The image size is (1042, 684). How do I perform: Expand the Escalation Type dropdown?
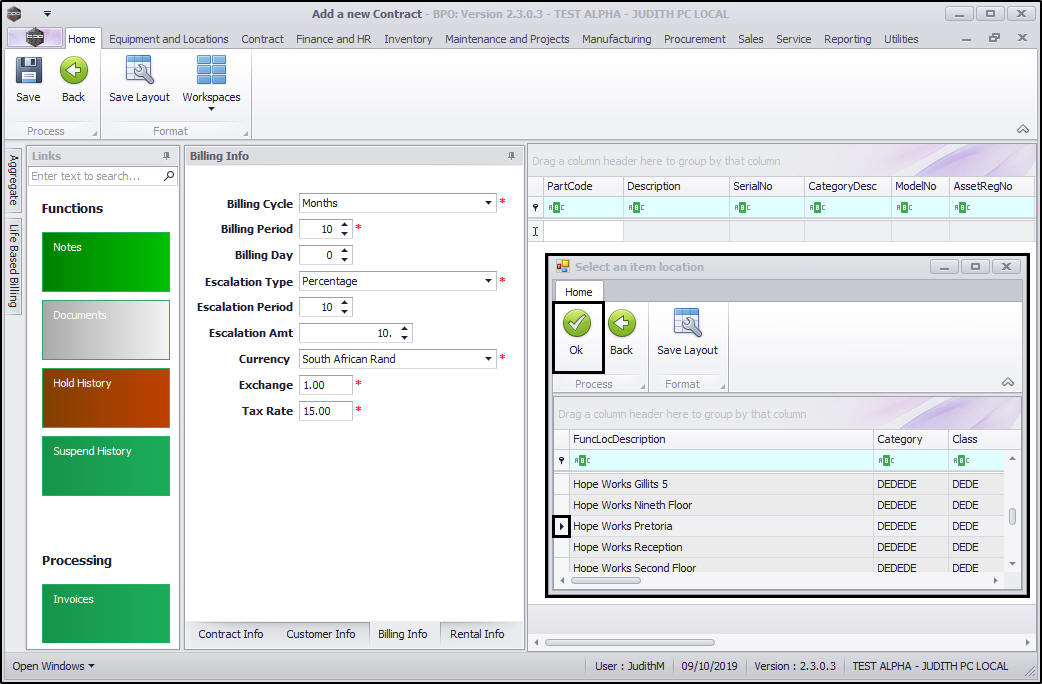488,281
